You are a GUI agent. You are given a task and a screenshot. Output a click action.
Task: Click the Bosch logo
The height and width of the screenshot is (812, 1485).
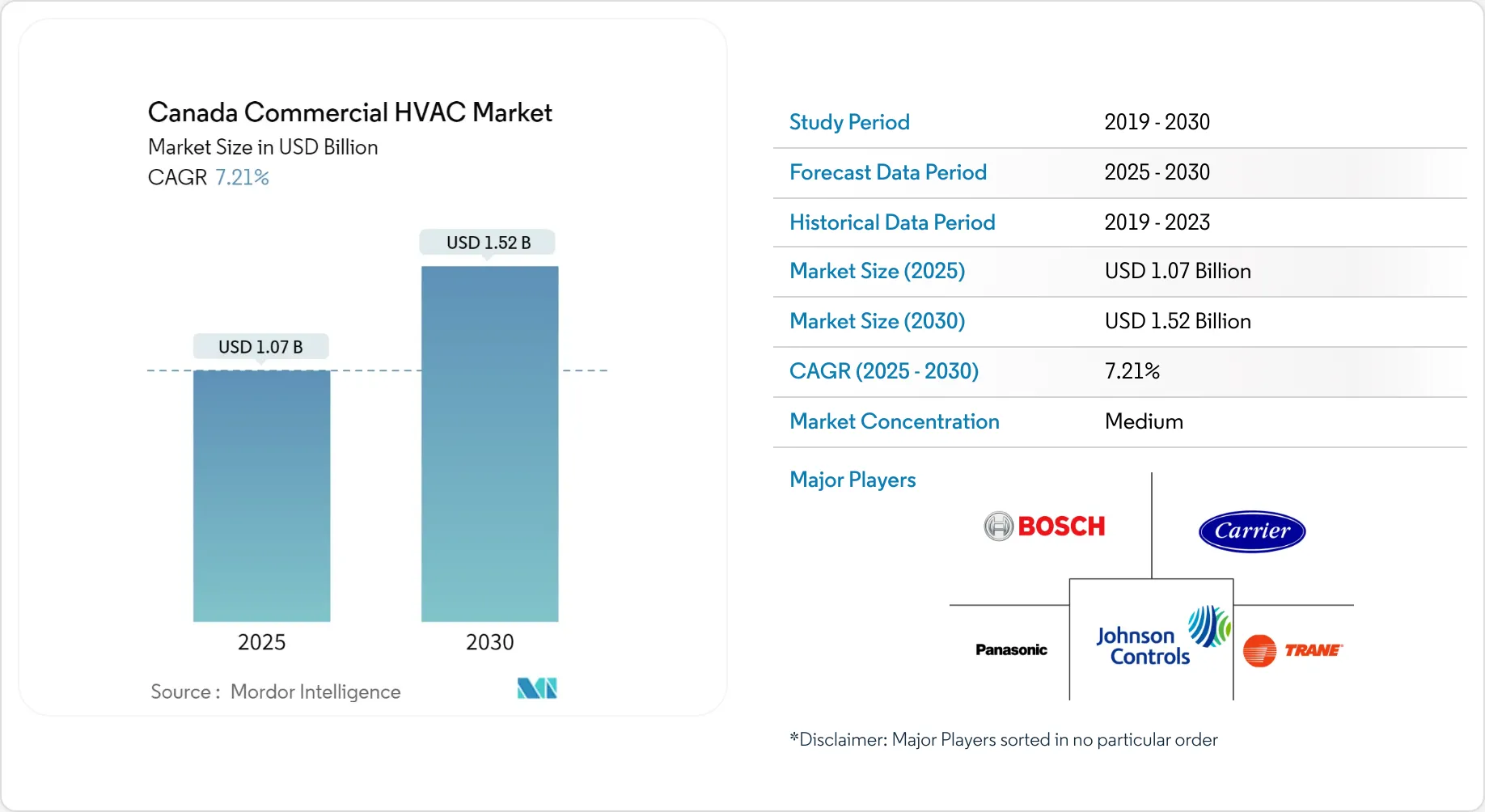(1044, 527)
